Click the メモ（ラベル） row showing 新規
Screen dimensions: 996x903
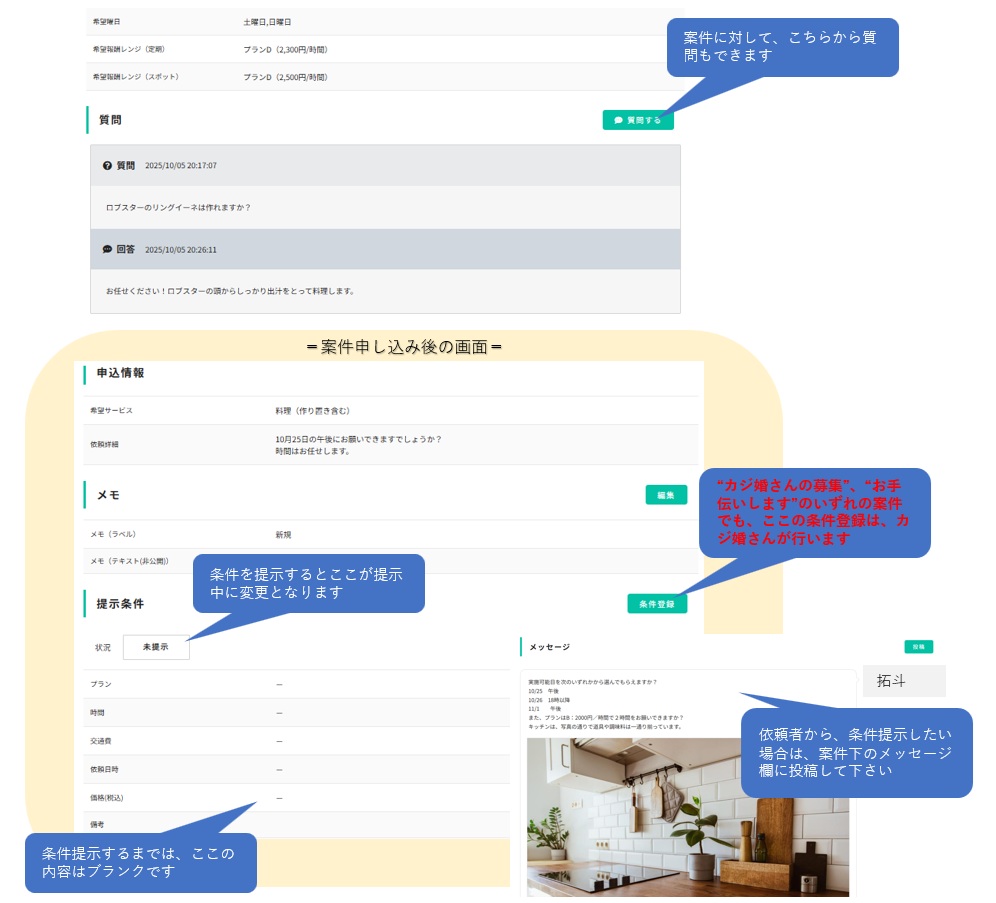pos(390,534)
